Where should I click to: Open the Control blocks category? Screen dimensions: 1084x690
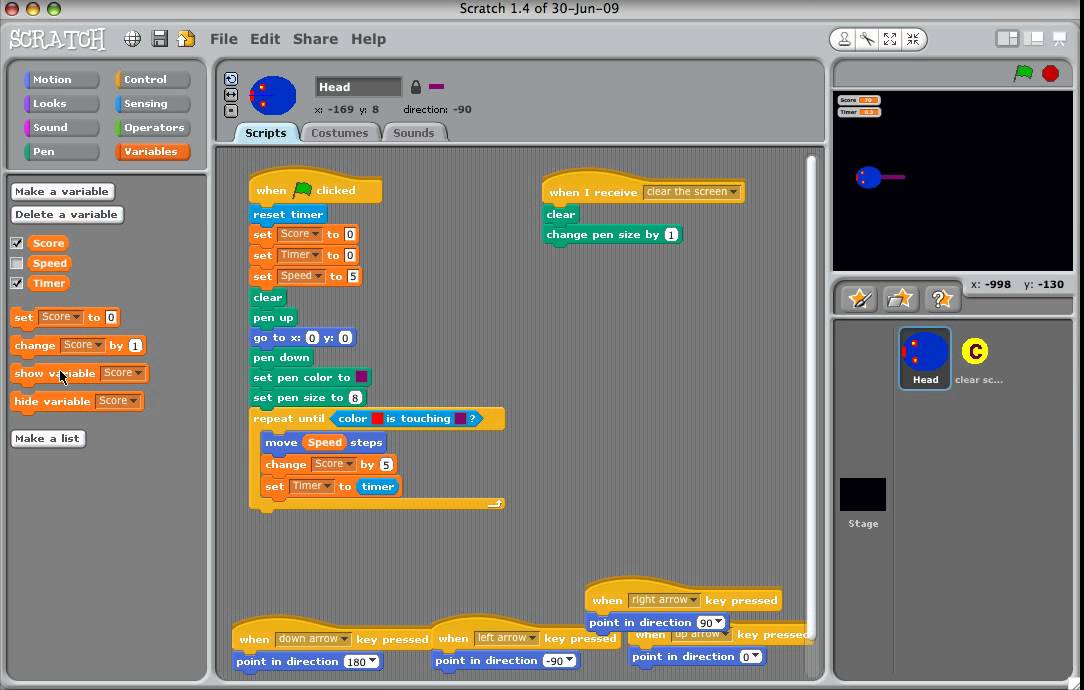coord(152,80)
